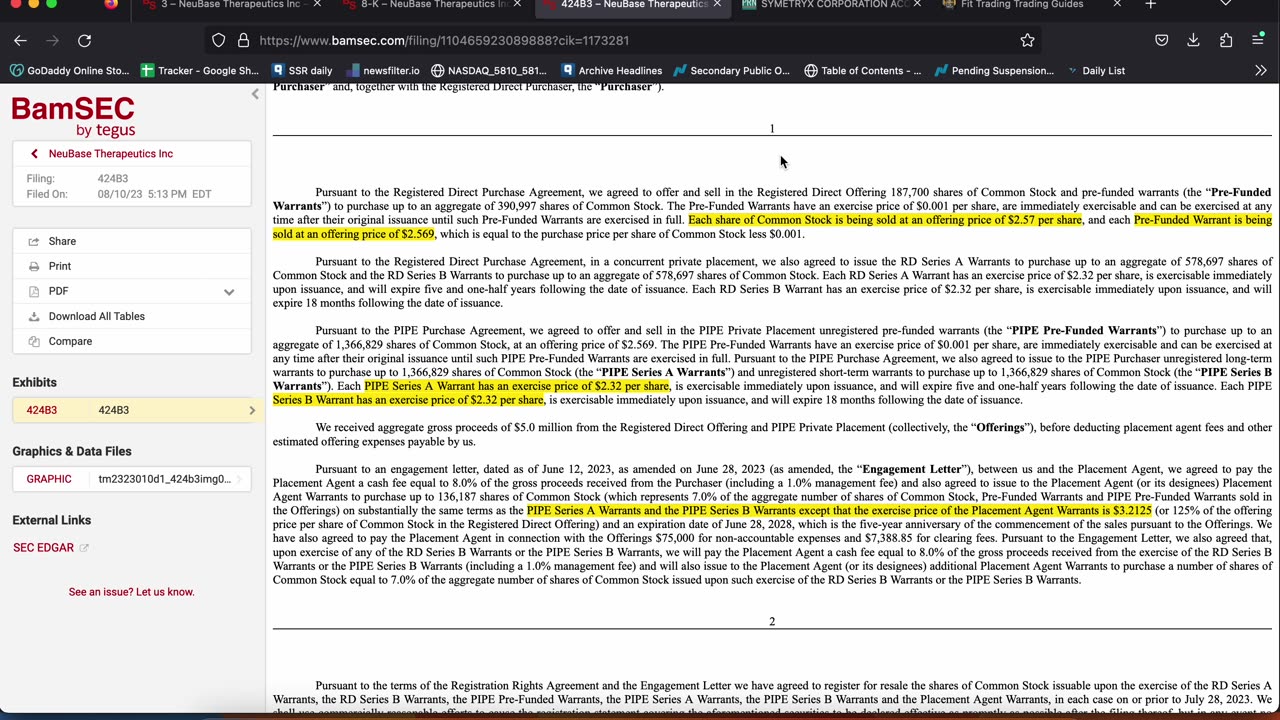Open GoDaddy Online Store bookmark
The width and height of the screenshot is (1280, 720).
point(70,70)
